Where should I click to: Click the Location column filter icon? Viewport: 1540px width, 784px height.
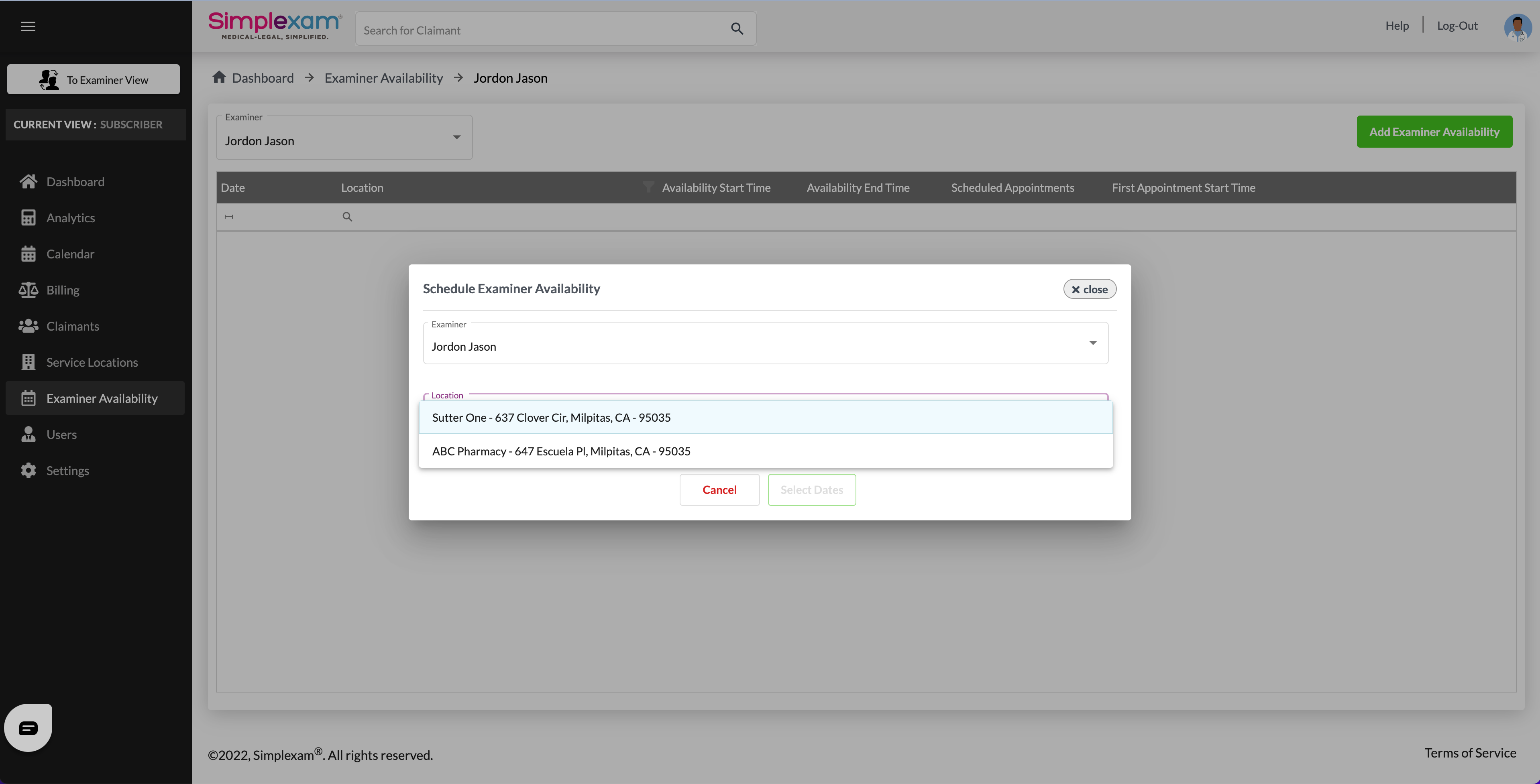coord(648,187)
